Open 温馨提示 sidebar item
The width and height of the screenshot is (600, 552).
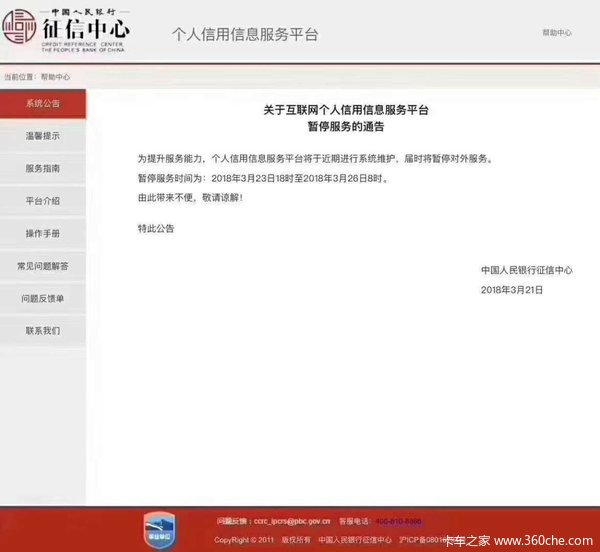(x=43, y=136)
